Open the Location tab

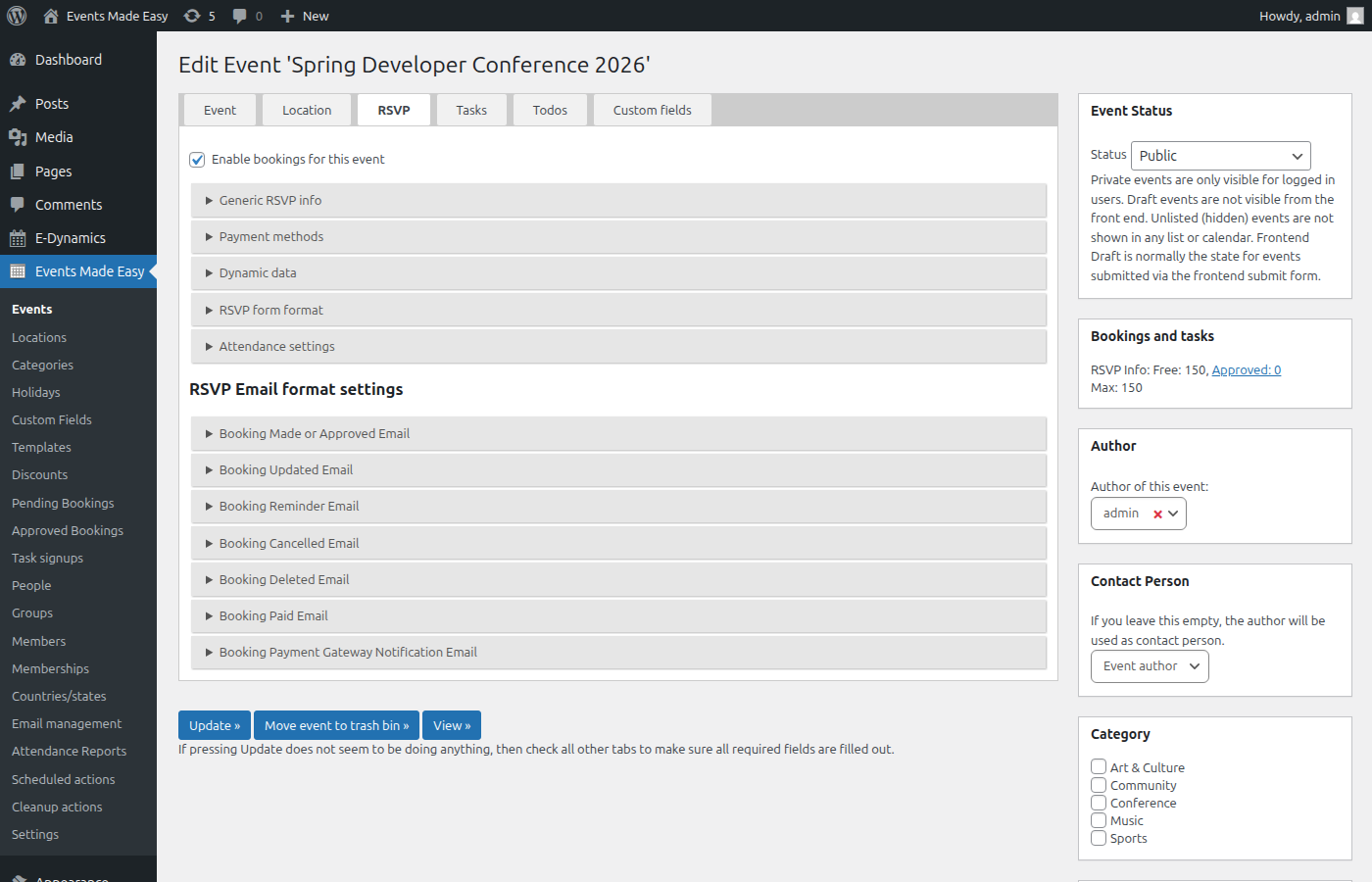(x=307, y=110)
